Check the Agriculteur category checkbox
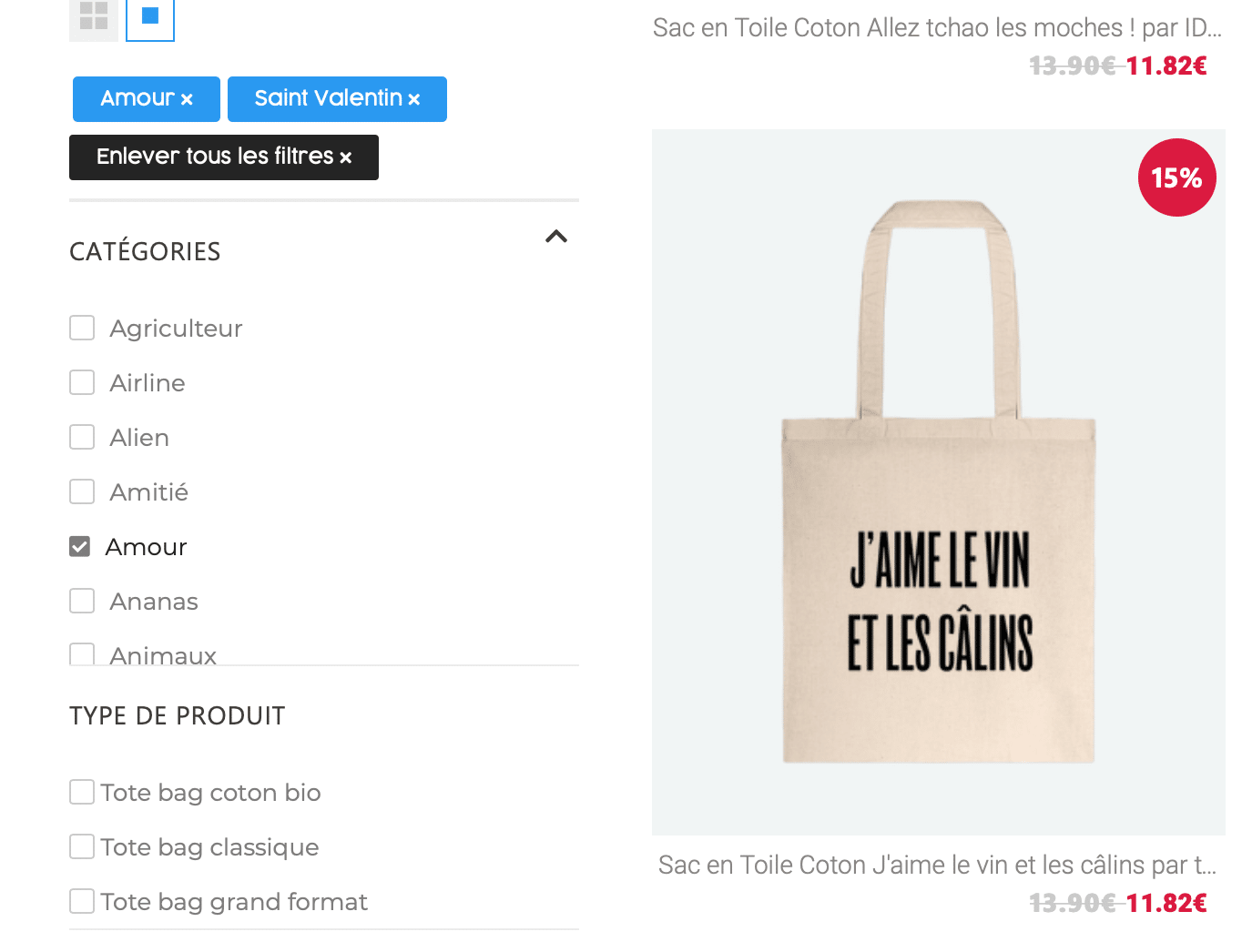 (82, 328)
